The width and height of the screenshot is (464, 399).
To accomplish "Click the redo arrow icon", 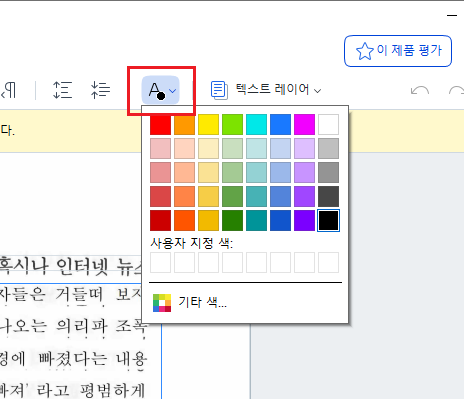I will [x=456, y=90].
